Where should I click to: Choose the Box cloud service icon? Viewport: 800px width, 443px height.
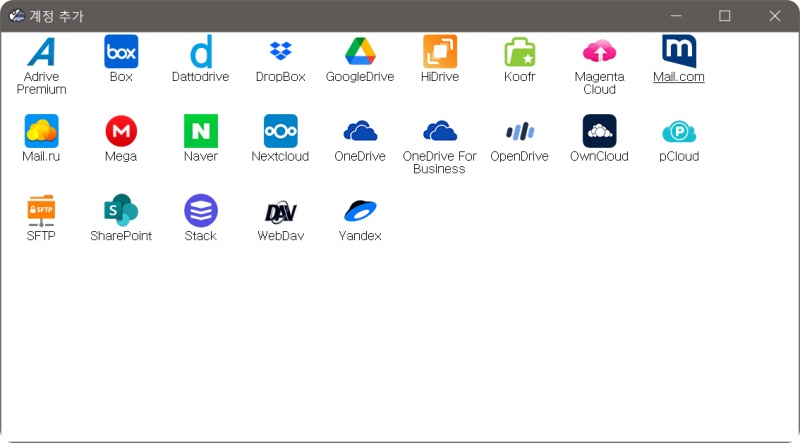[121, 52]
